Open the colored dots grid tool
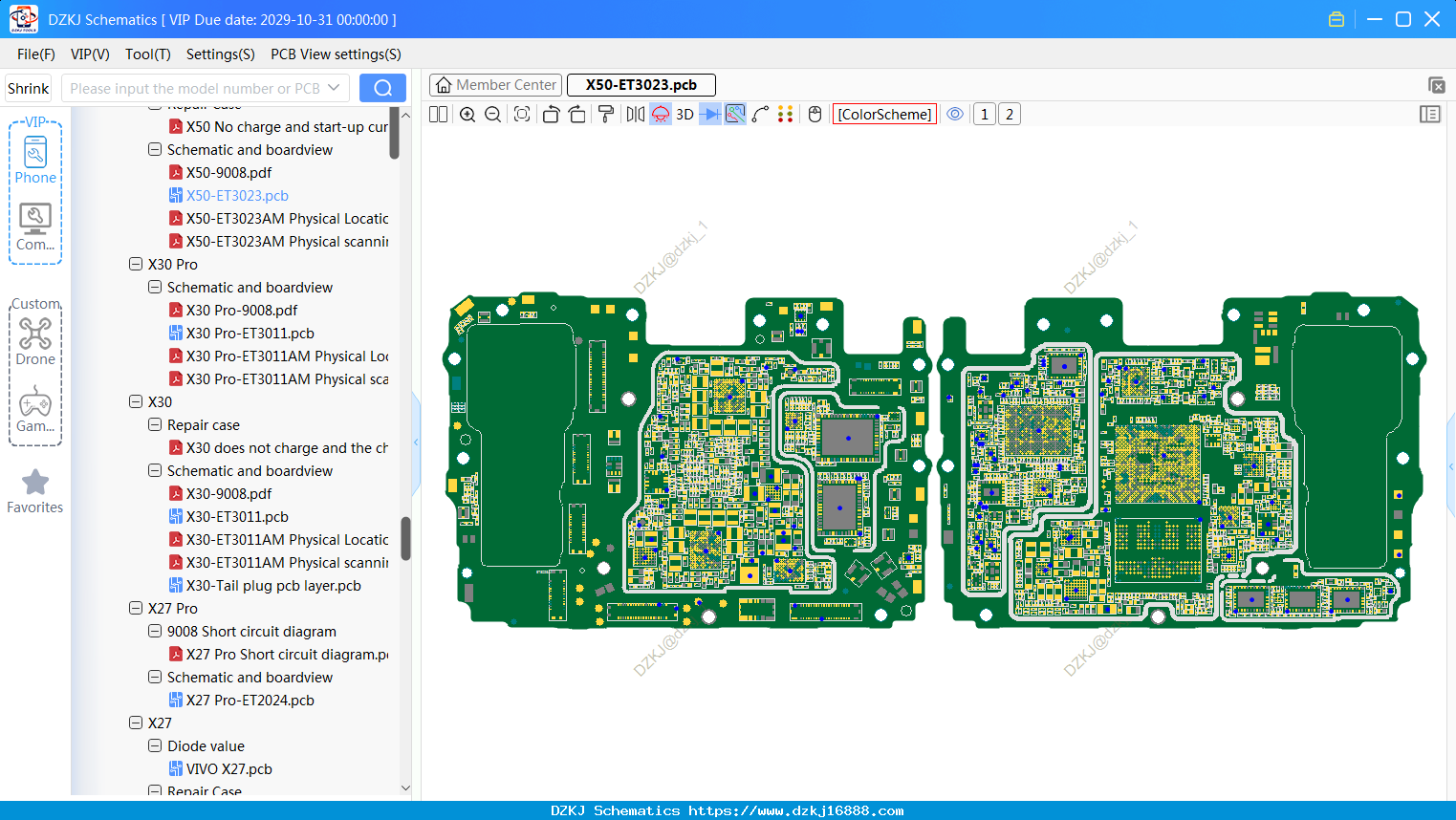 click(x=786, y=115)
